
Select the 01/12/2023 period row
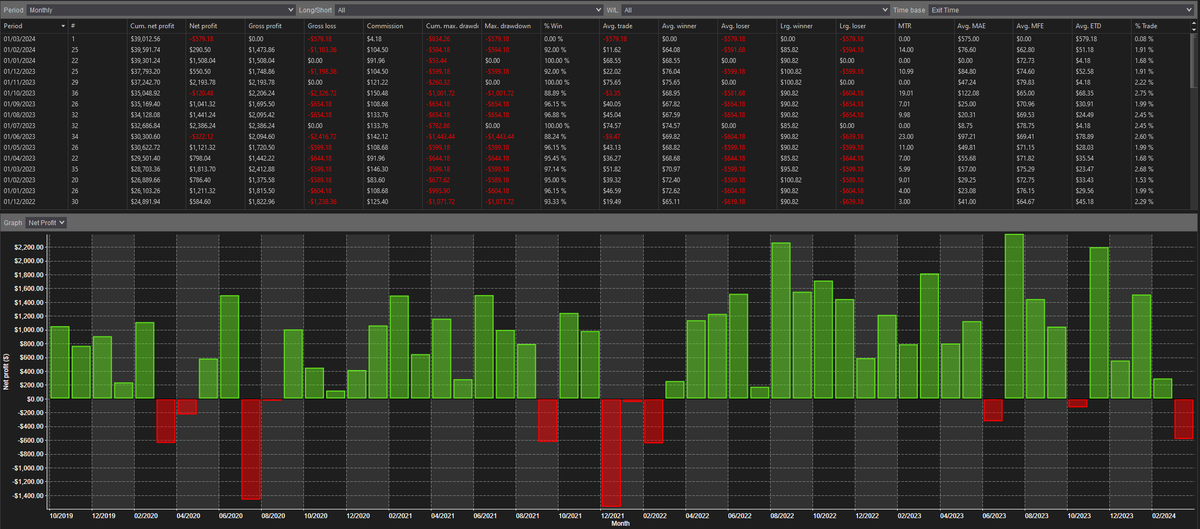[594, 69]
